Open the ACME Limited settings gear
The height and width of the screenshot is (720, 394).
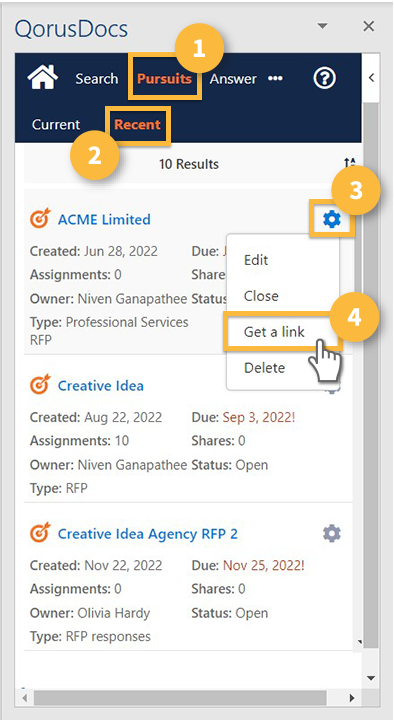click(x=332, y=220)
